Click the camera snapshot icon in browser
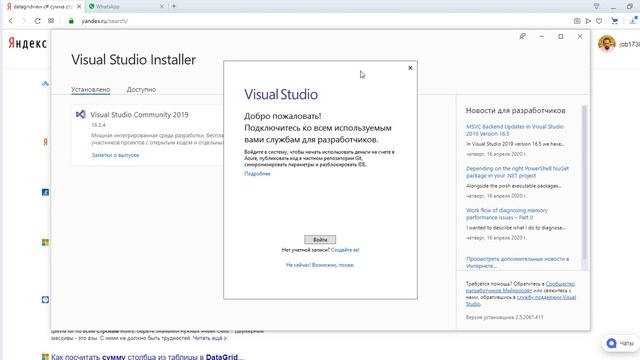The image size is (640, 360). pyautogui.click(x=577, y=21)
